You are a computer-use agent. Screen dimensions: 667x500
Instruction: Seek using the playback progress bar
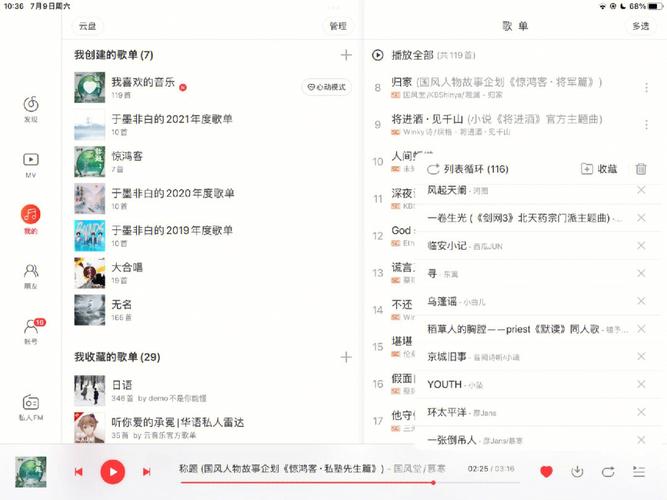[x=350, y=483]
